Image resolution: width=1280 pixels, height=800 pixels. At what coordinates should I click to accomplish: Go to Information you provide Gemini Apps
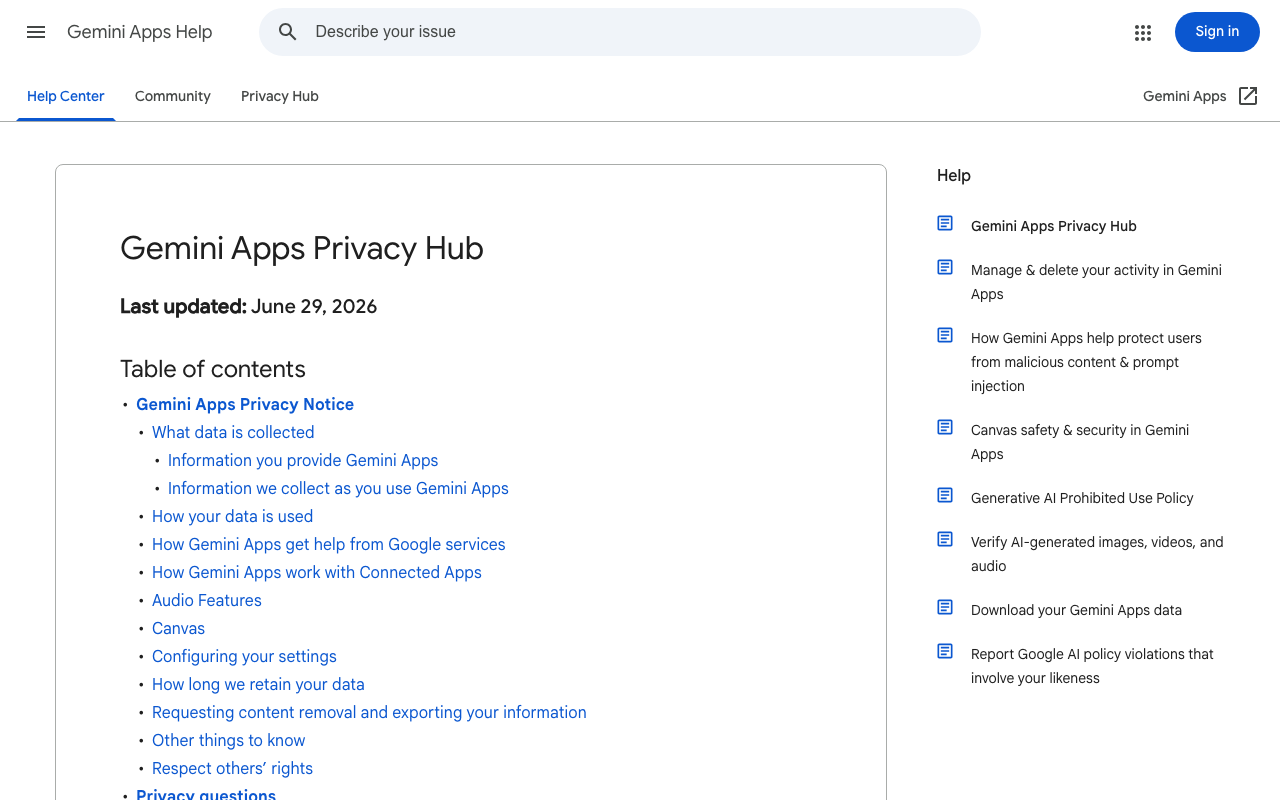(303, 460)
